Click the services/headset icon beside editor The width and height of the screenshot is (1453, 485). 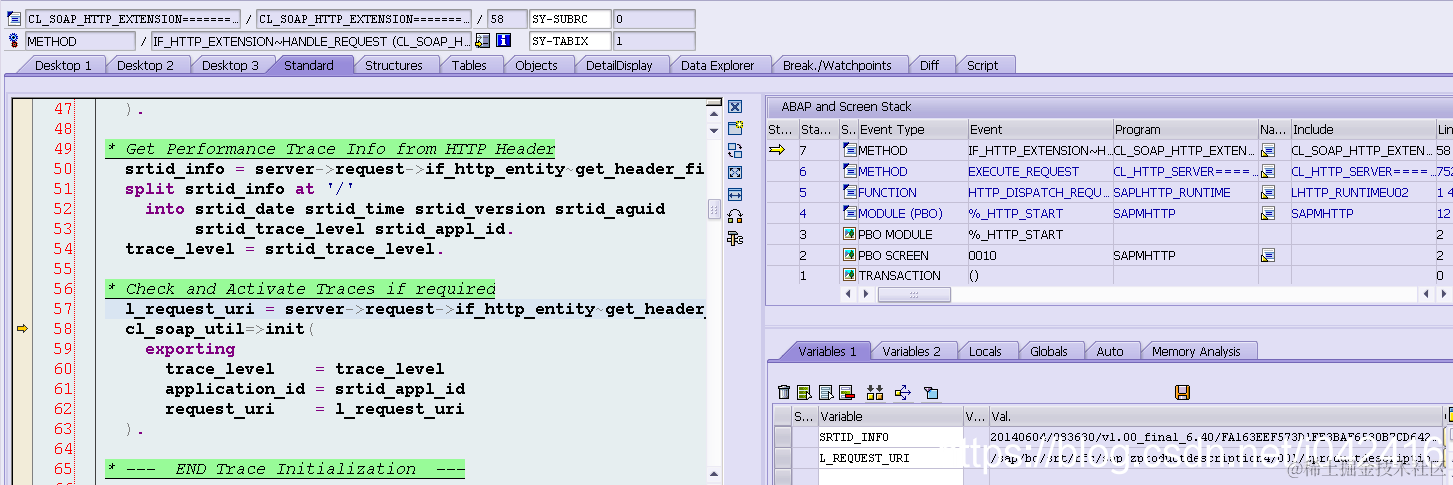click(x=735, y=216)
